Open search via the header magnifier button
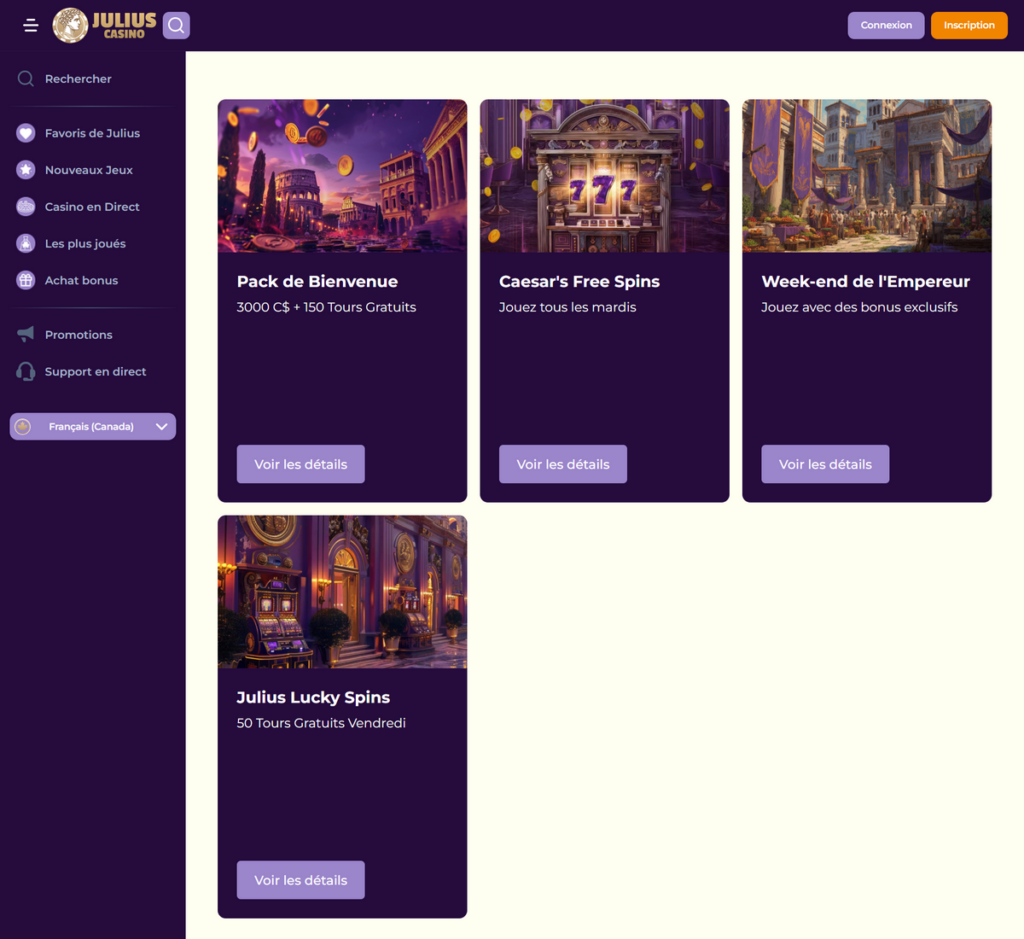1024x939 pixels. coord(176,25)
